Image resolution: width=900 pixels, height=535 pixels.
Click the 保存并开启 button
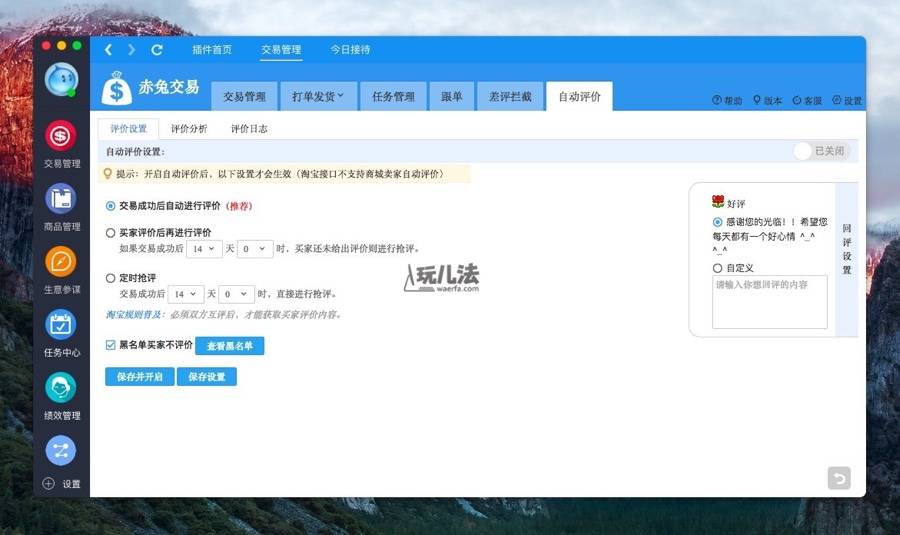[139, 377]
